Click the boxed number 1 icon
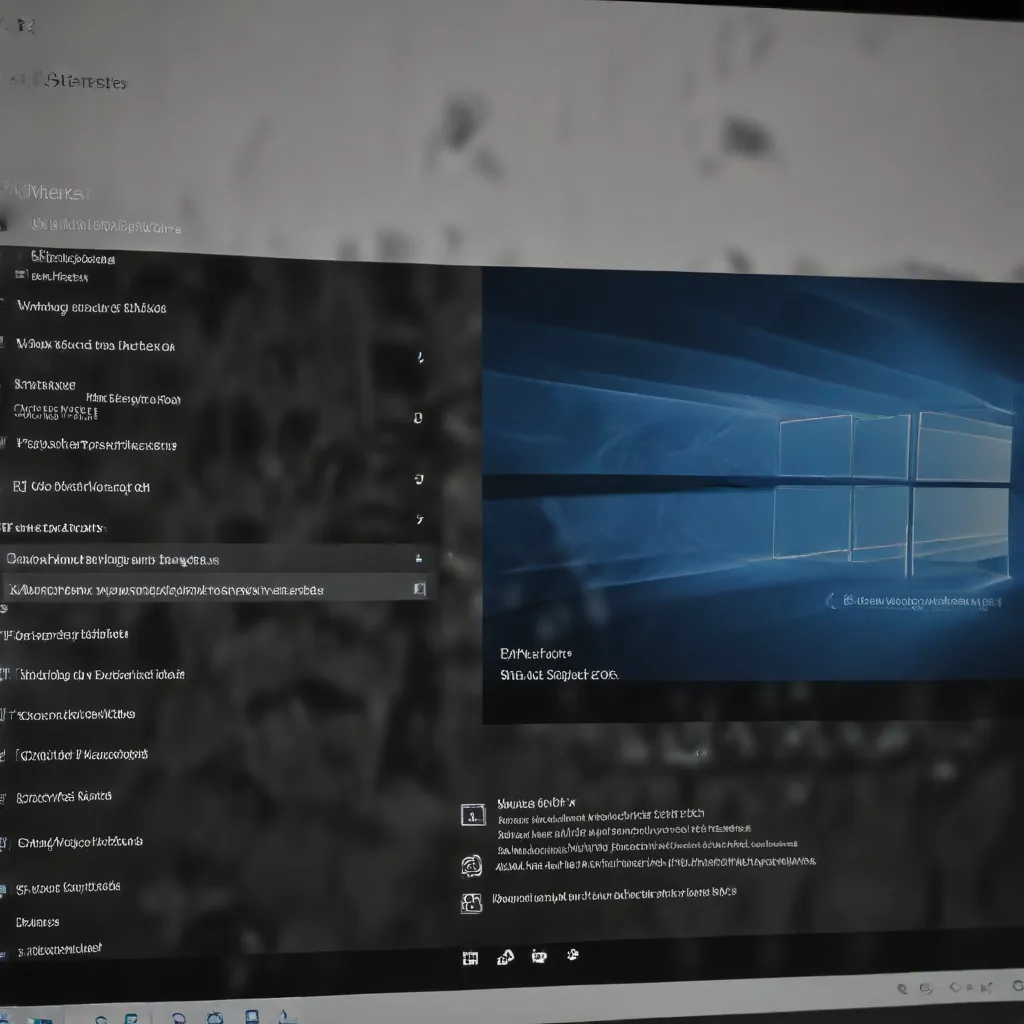 (x=473, y=815)
